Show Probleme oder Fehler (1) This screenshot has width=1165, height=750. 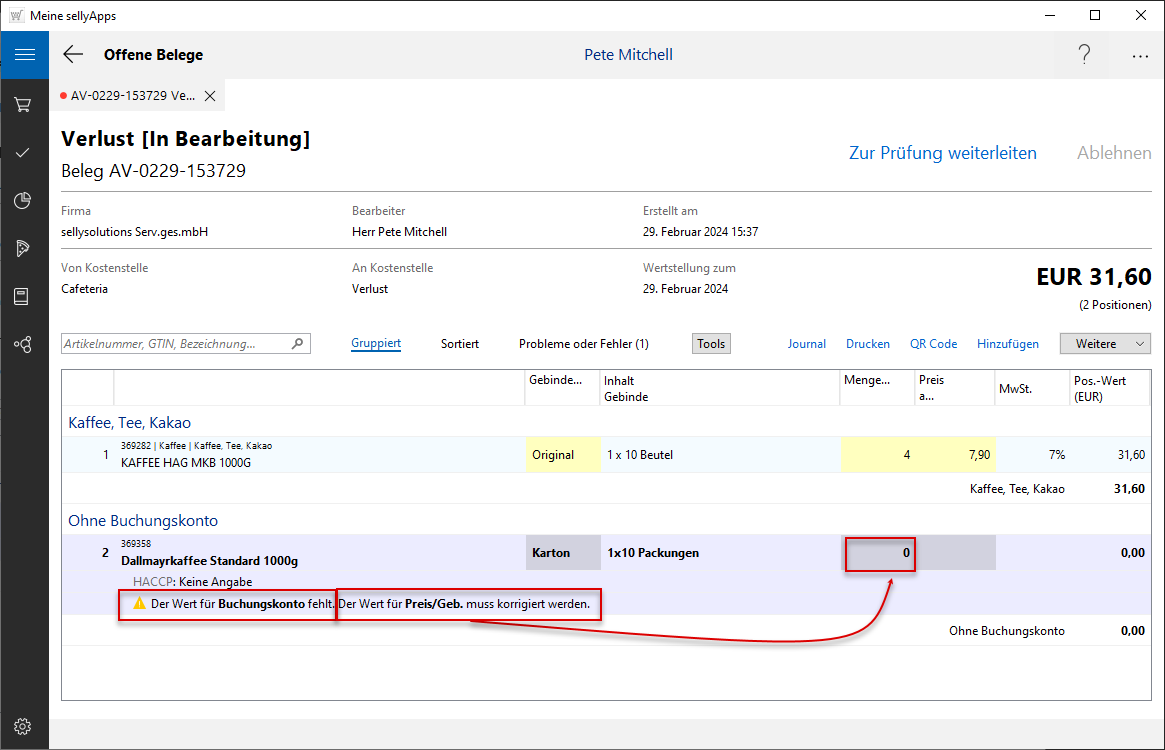coord(583,344)
